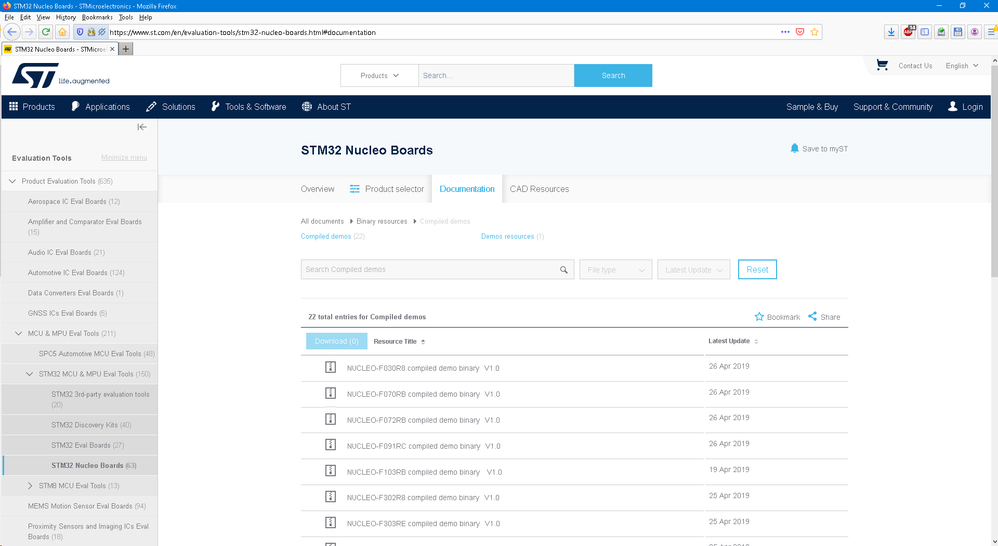Open the Firefox home page icon

click(x=62, y=32)
